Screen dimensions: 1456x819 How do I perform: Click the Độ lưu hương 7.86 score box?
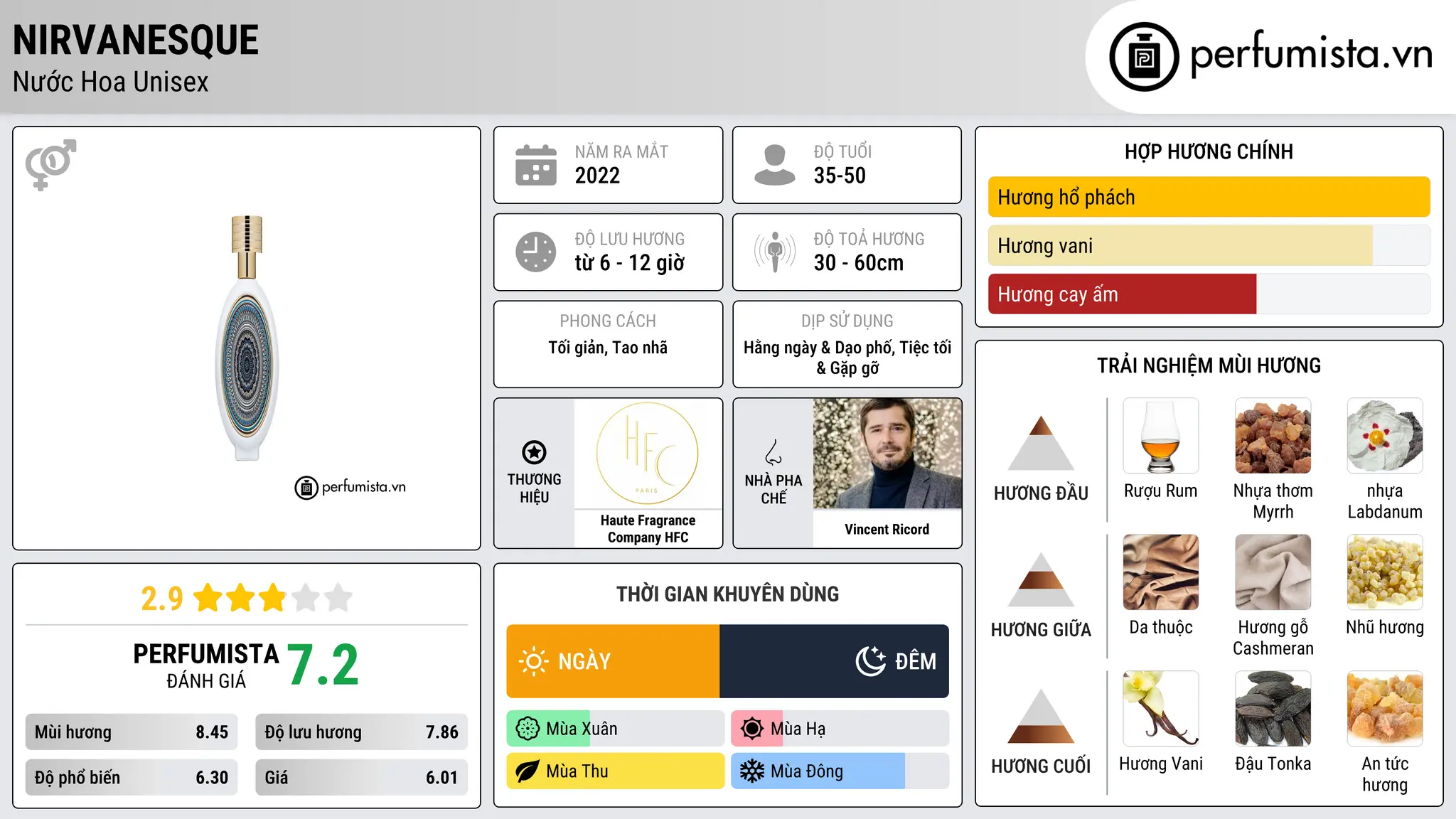361,732
